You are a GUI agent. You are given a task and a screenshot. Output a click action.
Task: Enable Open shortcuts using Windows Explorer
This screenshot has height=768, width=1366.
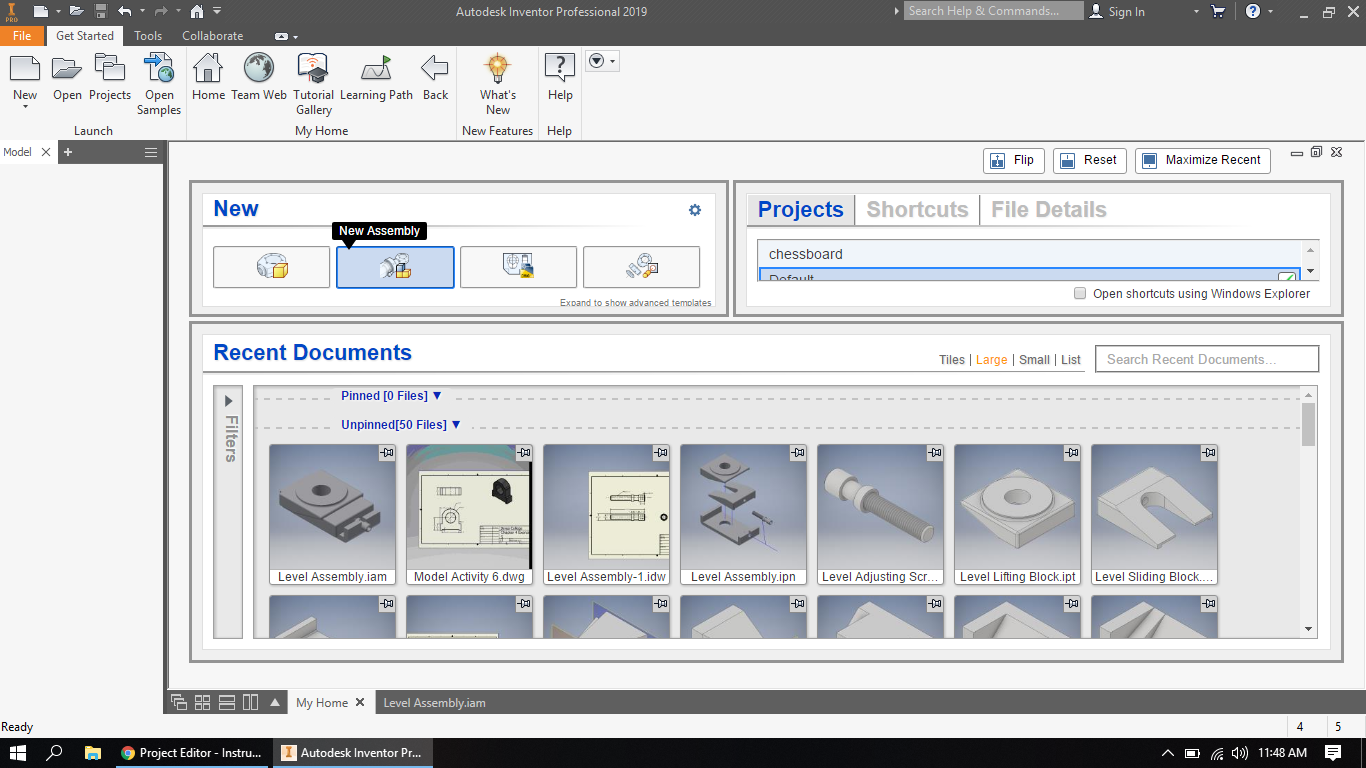tap(1079, 293)
